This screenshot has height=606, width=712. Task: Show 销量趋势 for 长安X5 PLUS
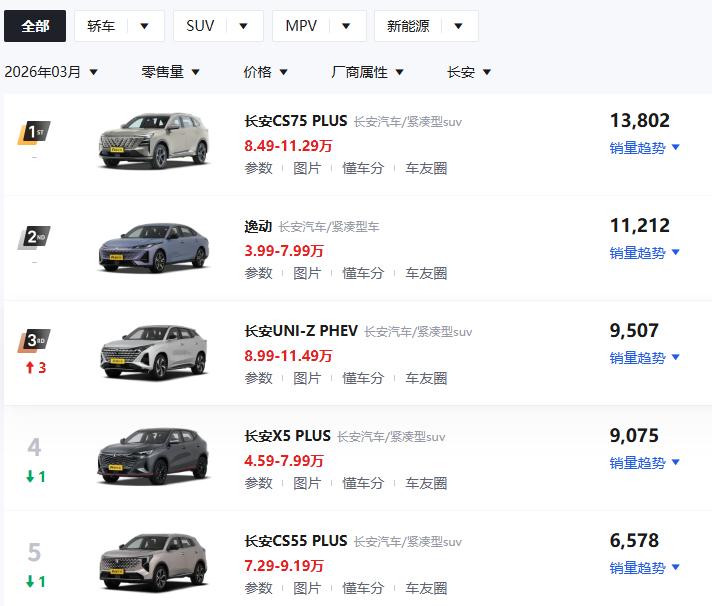645,463
